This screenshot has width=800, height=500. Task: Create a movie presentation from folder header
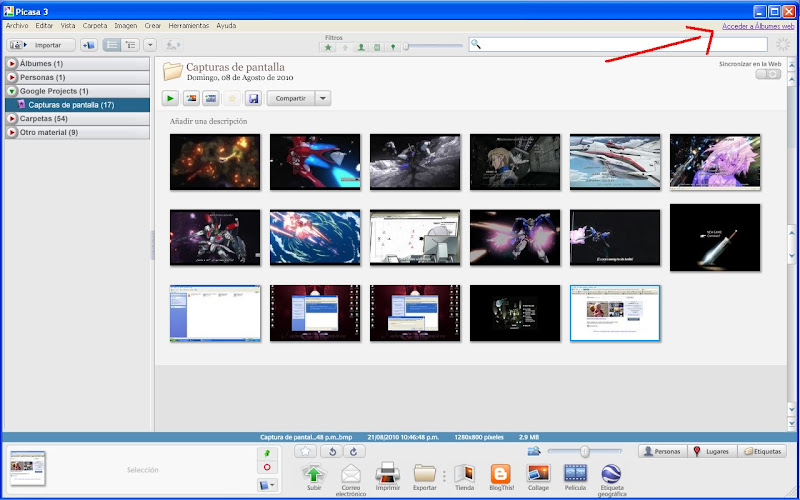point(211,98)
